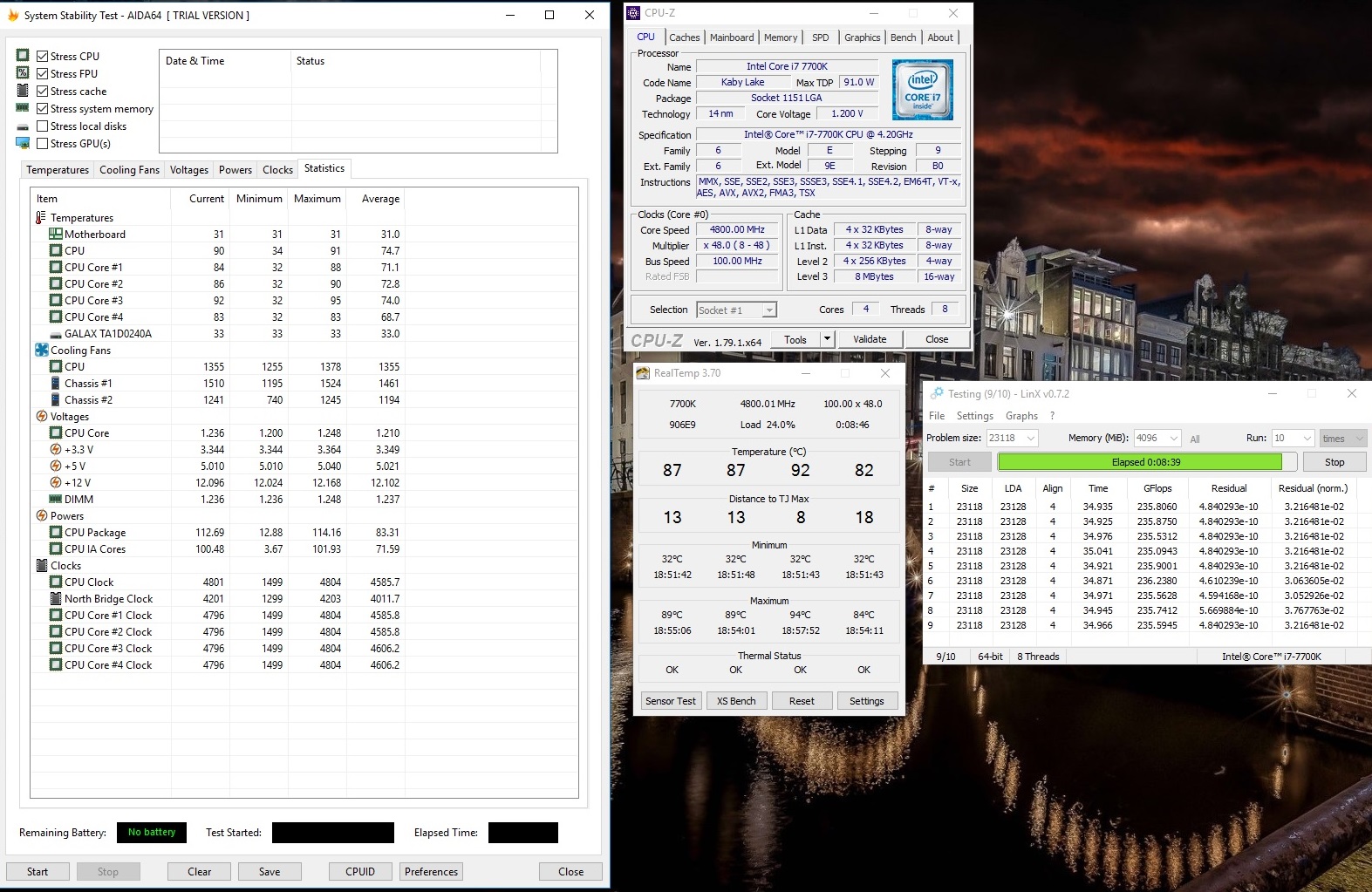Click the +3.3 V voltage row icon

56,449
